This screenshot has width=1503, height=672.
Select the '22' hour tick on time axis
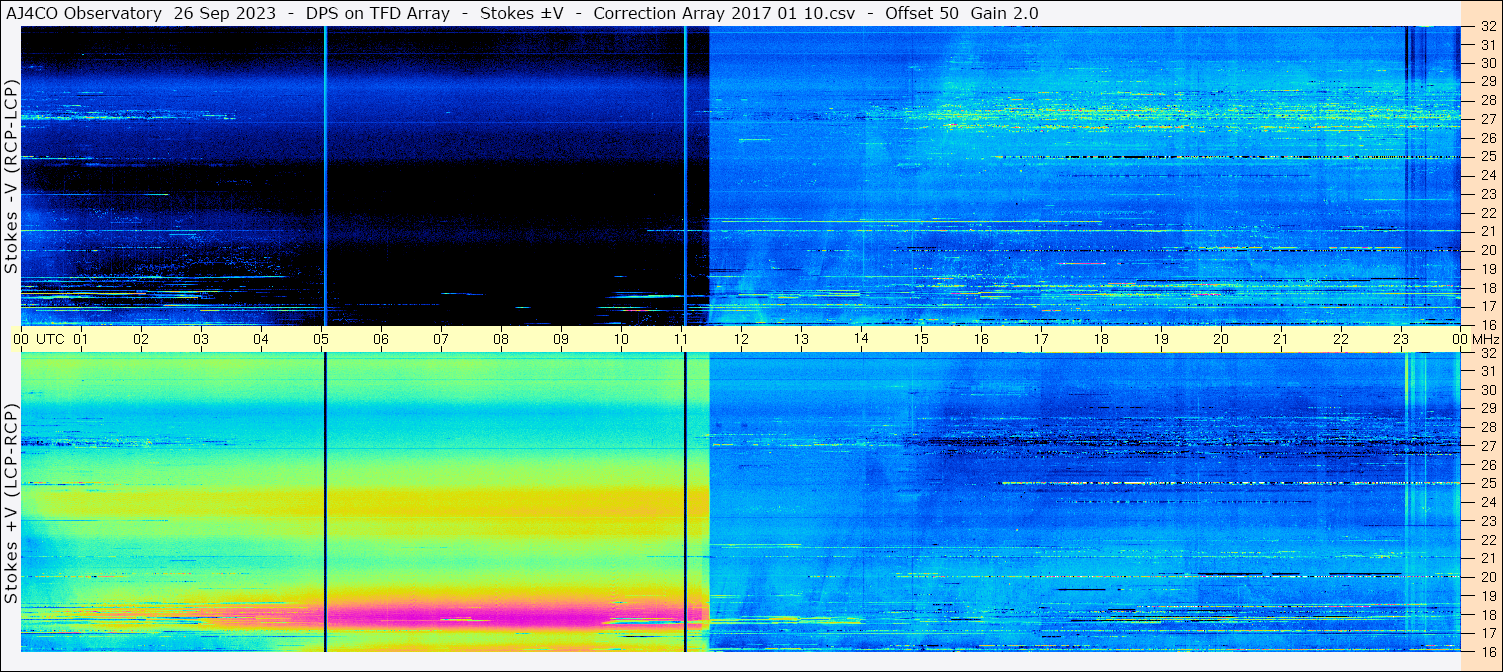pos(1341,339)
